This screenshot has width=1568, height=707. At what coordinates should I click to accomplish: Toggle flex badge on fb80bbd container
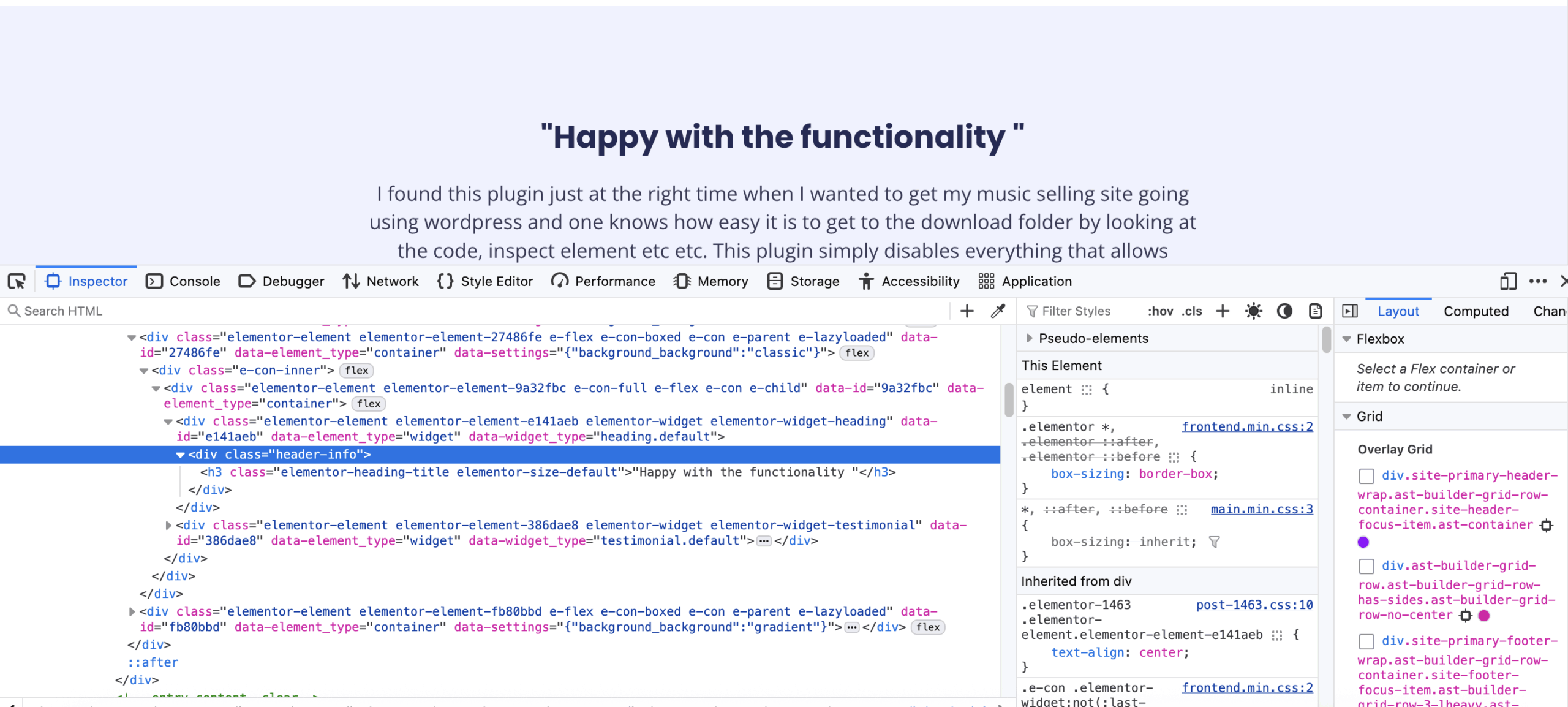coord(928,627)
